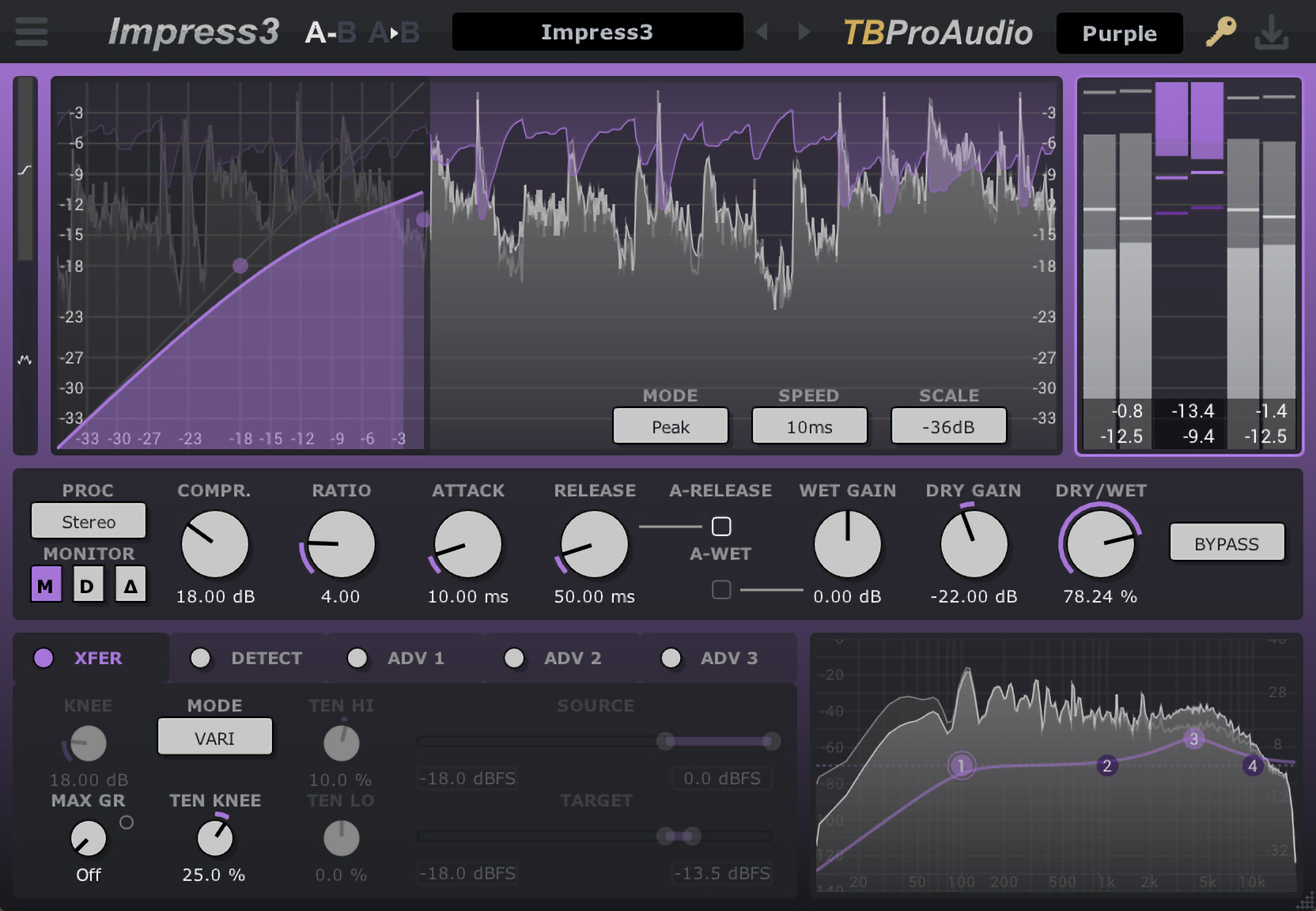Toggle the M monitor button
The height and width of the screenshot is (911, 1316).
[x=46, y=584]
